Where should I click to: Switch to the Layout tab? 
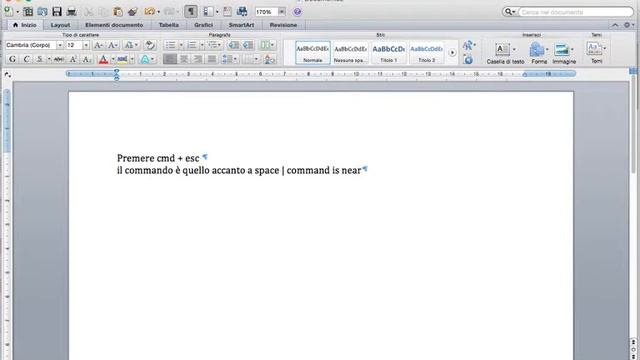pos(60,25)
